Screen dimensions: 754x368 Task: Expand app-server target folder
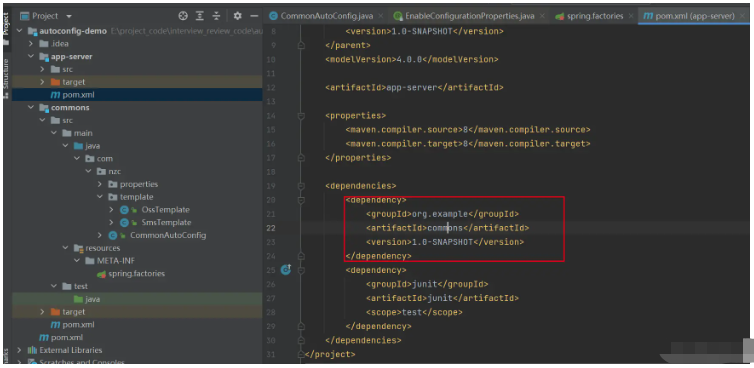coord(42,82)
